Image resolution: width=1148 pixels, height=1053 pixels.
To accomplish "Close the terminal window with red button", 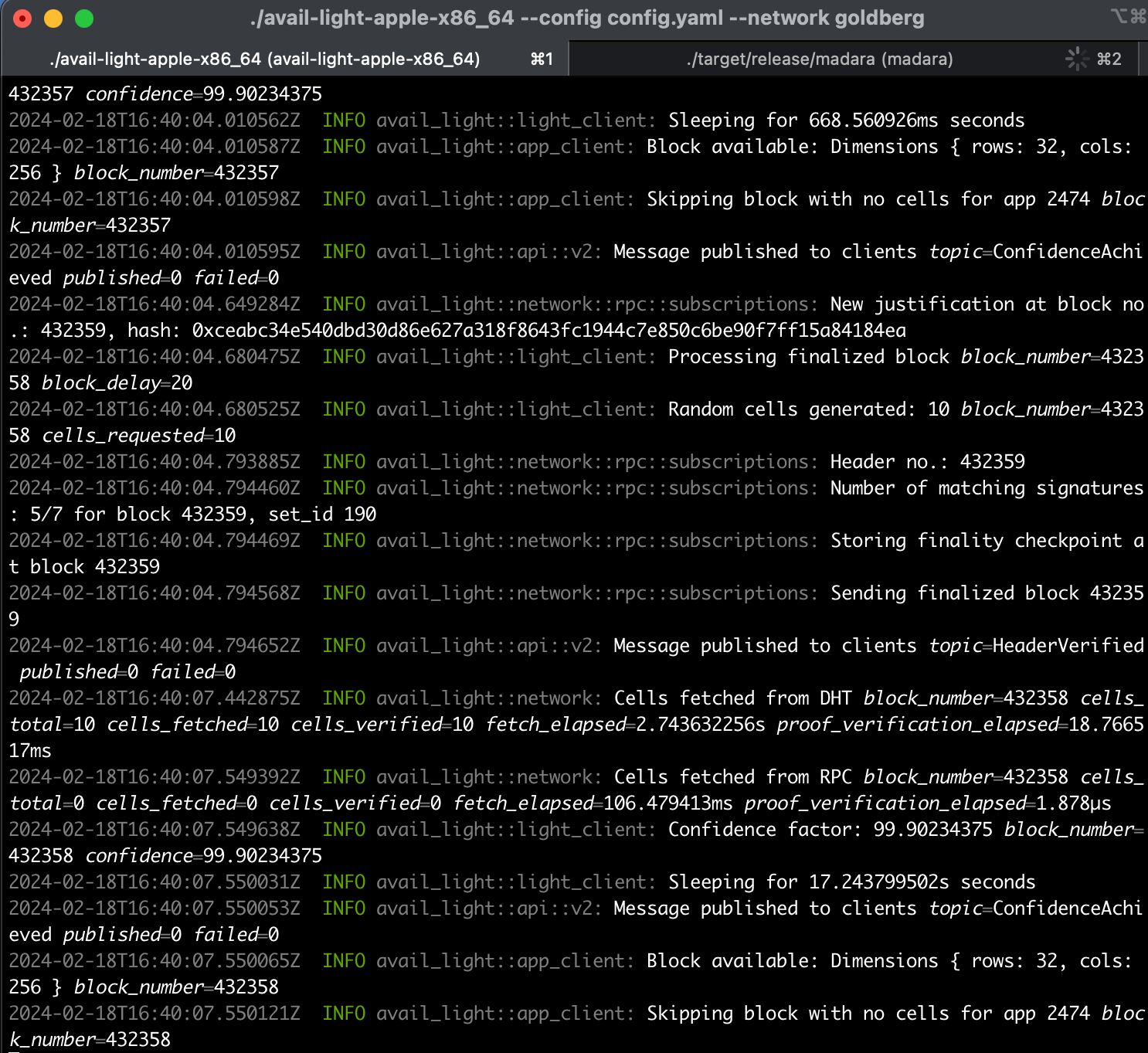I will coord(22,19).
